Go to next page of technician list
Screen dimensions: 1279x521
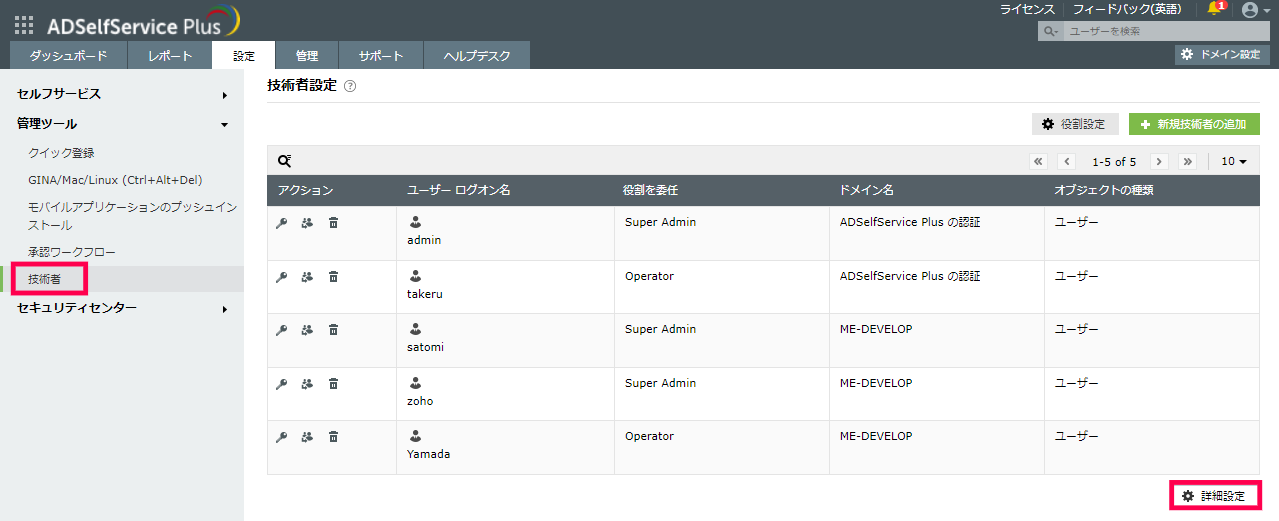[x=1159, y=161]
